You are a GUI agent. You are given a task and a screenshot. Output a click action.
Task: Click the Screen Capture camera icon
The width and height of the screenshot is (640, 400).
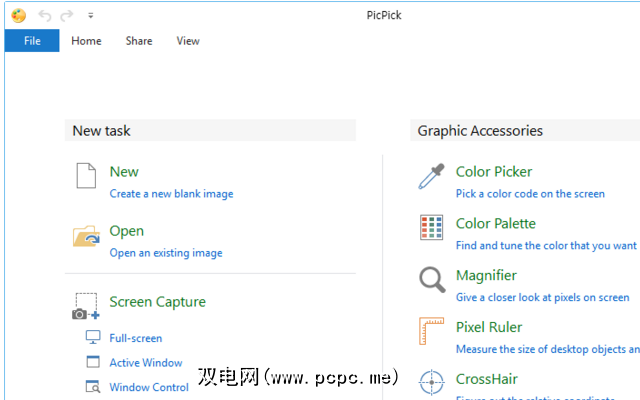(x=86, y=306)
